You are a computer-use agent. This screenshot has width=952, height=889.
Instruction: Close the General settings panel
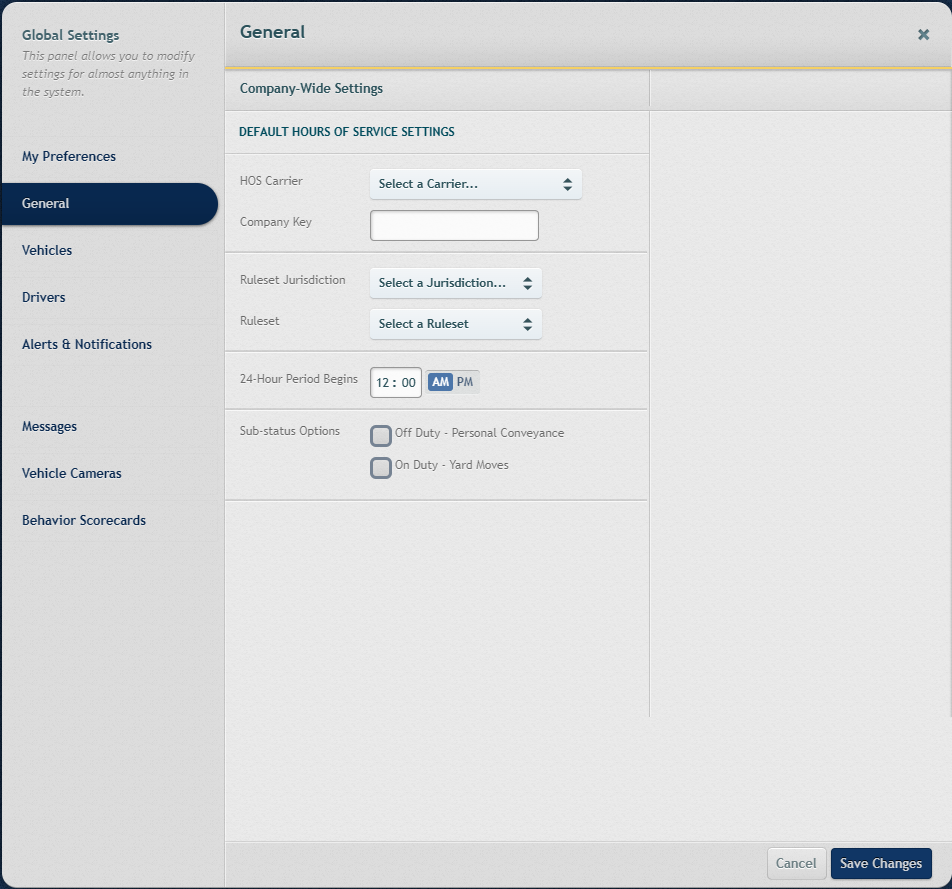click(923, 33)
